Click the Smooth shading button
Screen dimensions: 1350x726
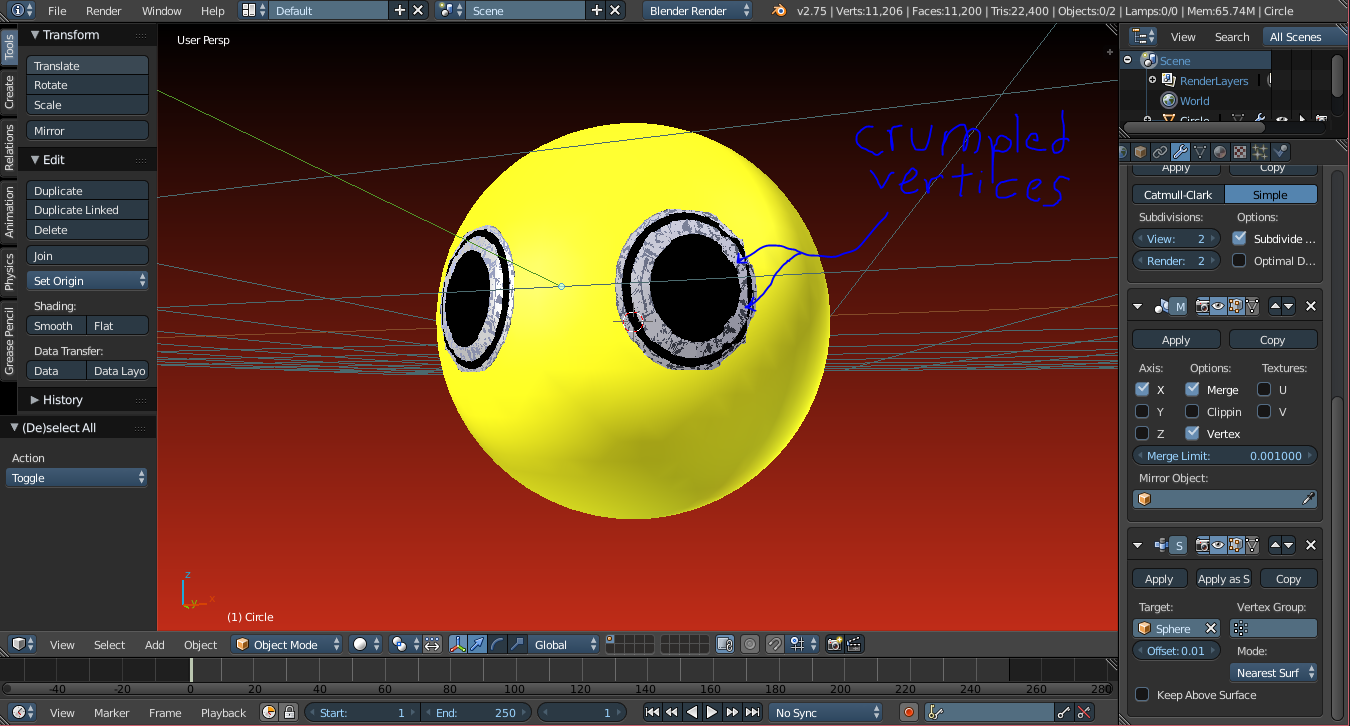pos(56,326)
